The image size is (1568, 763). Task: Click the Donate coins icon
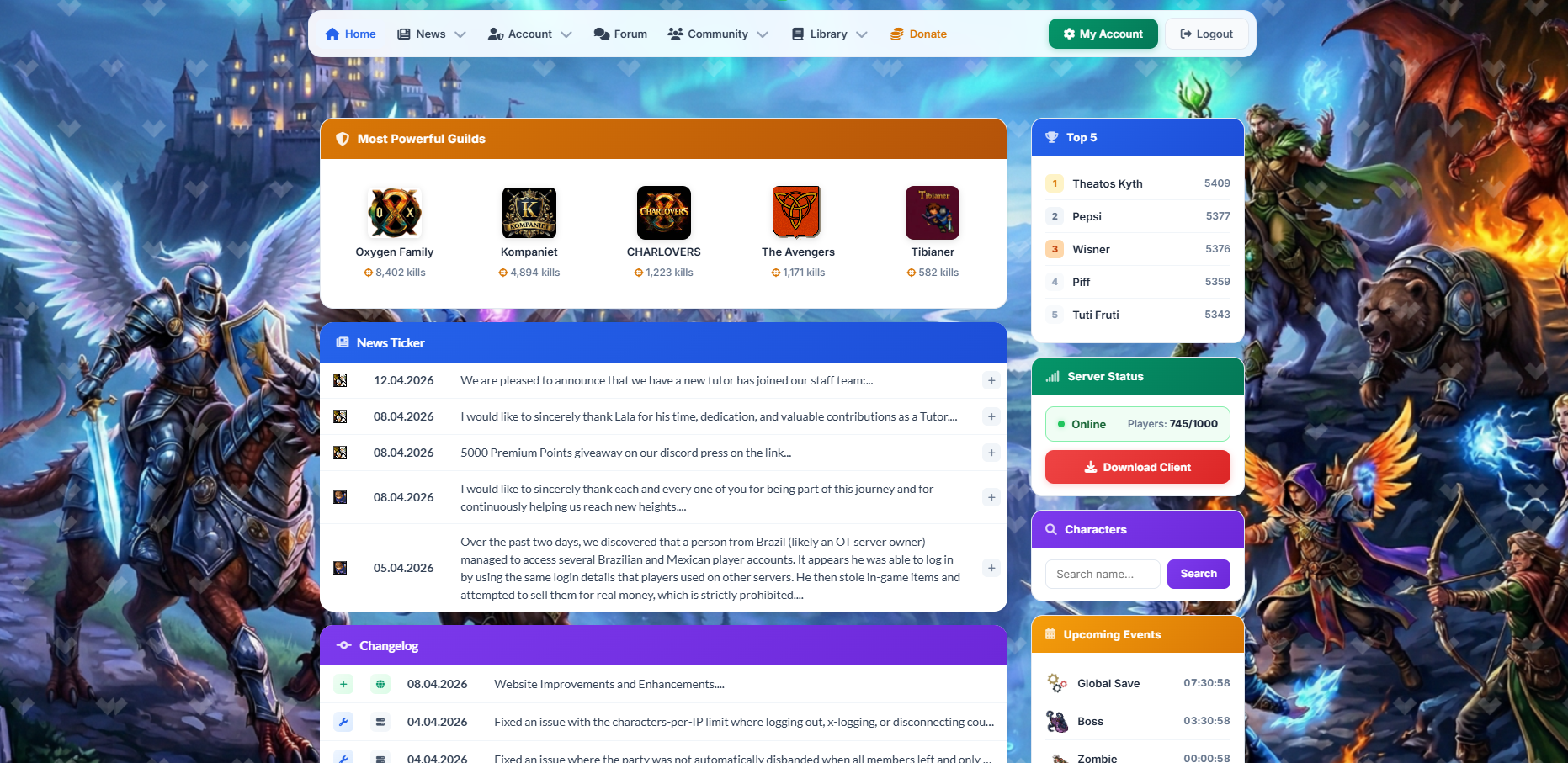click(897, 34)
